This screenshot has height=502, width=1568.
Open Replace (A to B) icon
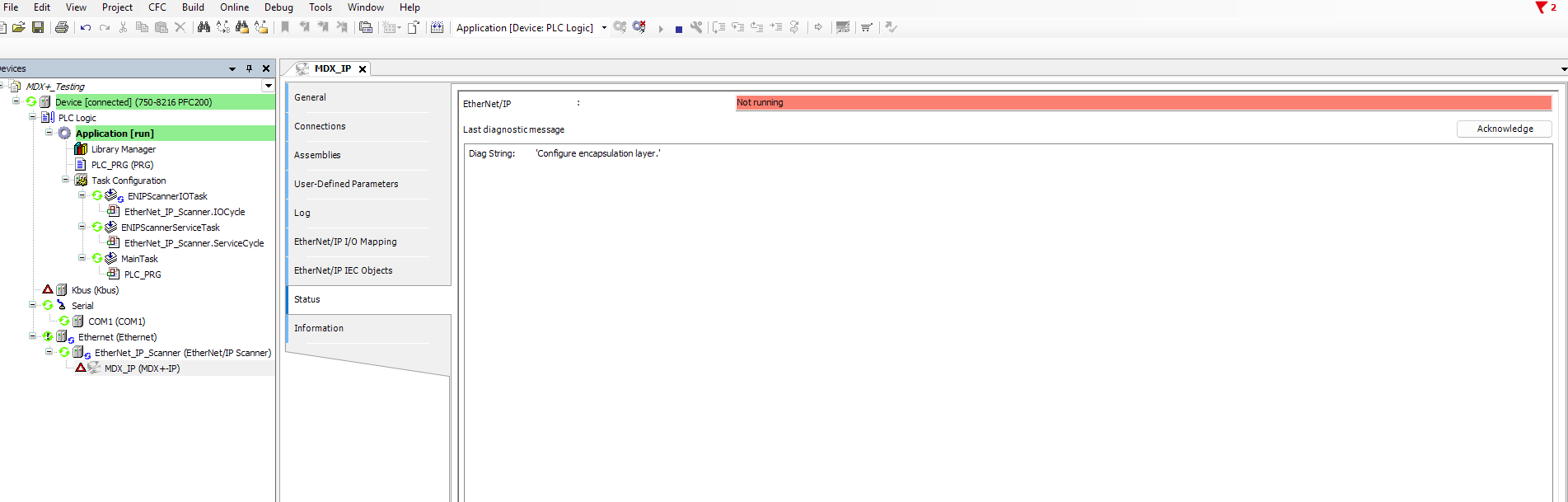[222, 27]
